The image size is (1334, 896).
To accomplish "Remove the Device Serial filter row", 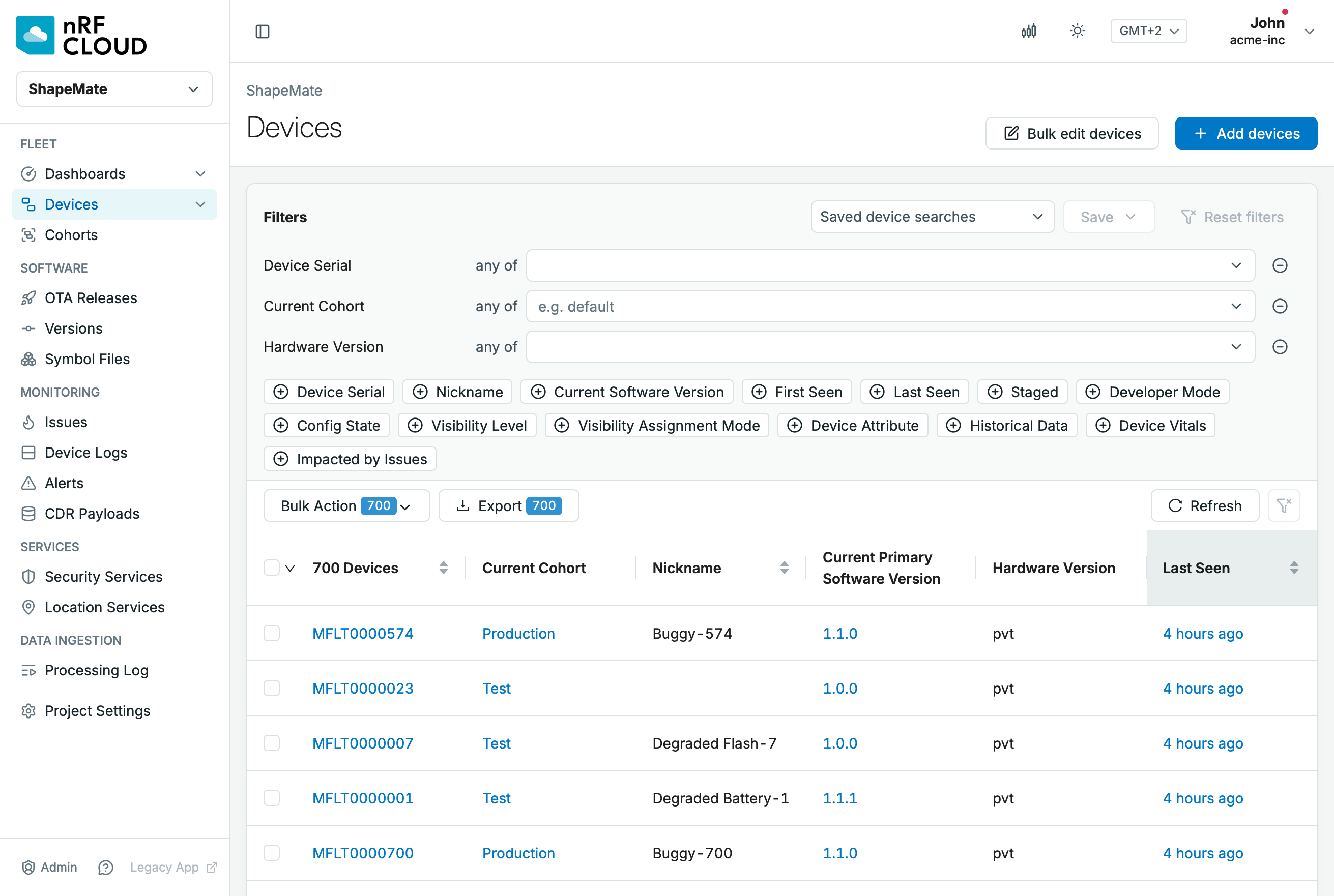I will (1280, 266).
